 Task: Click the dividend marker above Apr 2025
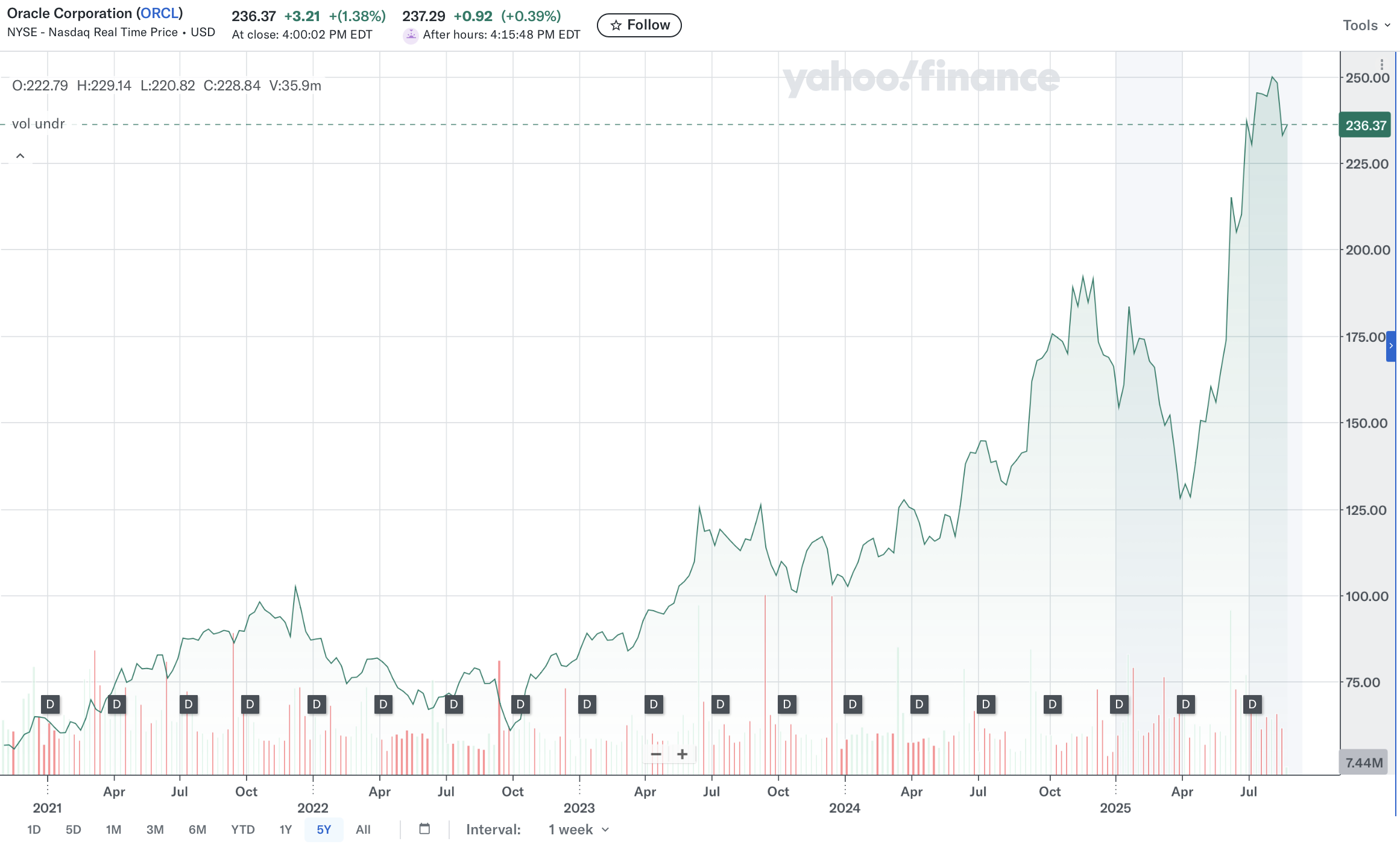1186,704
